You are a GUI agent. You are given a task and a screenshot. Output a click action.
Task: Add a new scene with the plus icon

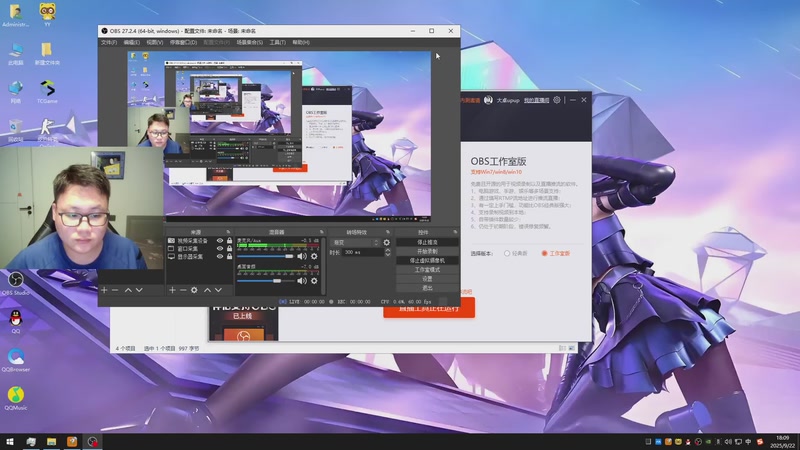click(x=104, y=290)
